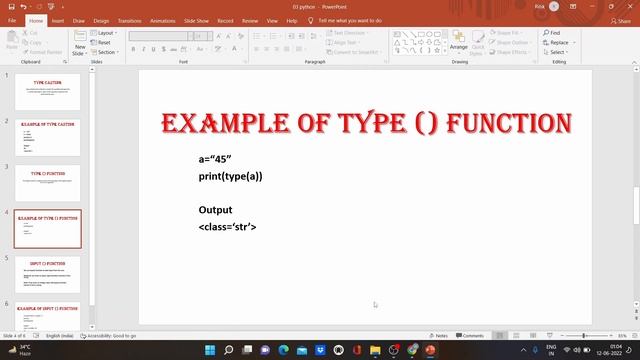The height and width of the screenshot is (360, 640).
Task: Click the Undo arrow icon
Action: (x=23, y=7)
